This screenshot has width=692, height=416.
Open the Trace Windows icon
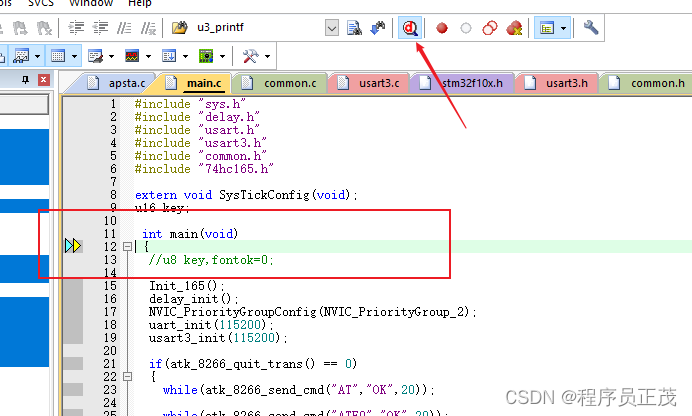point(169,56)
